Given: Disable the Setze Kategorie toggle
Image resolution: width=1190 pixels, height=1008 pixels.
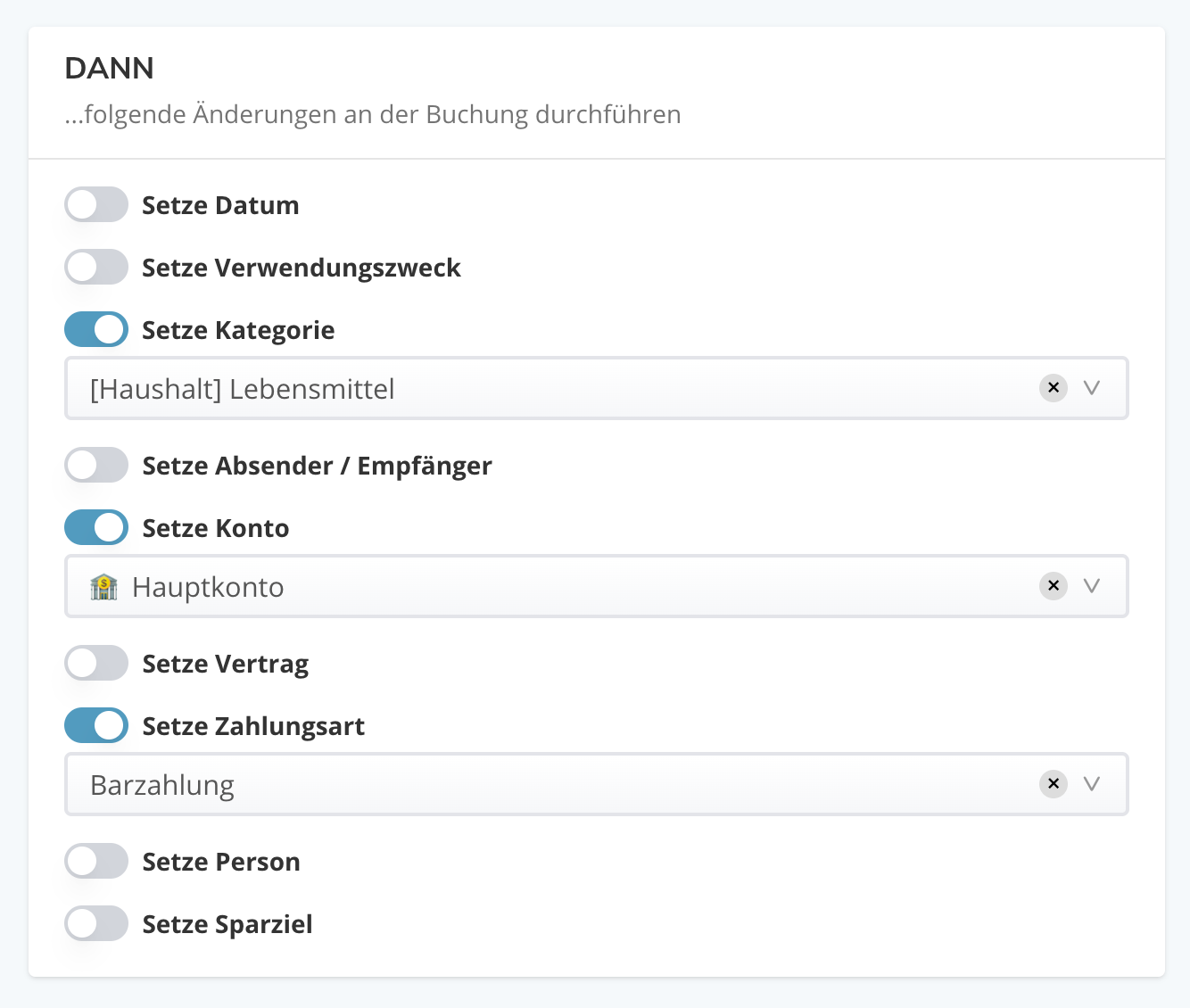Looking at the screenshot, I should coord(96,330).
